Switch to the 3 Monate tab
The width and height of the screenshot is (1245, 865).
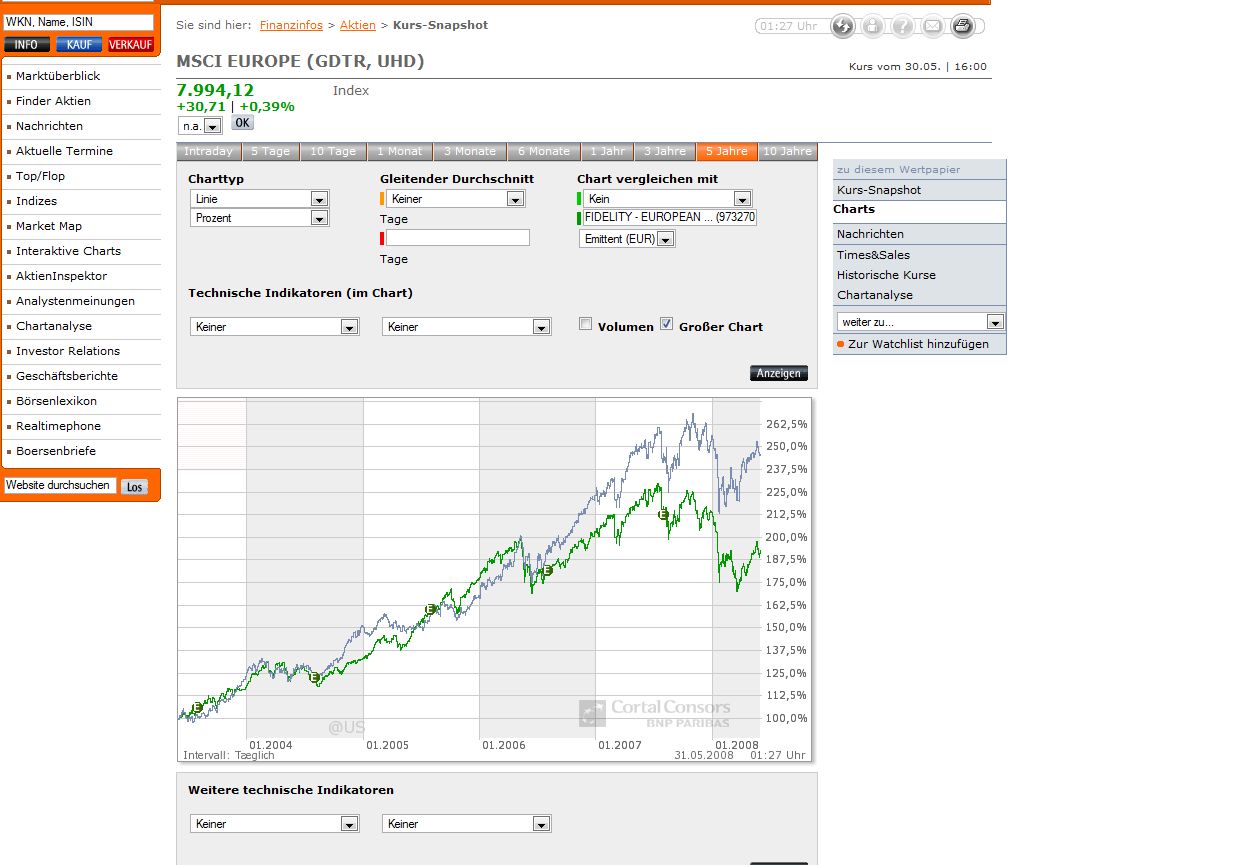point(470,152)
